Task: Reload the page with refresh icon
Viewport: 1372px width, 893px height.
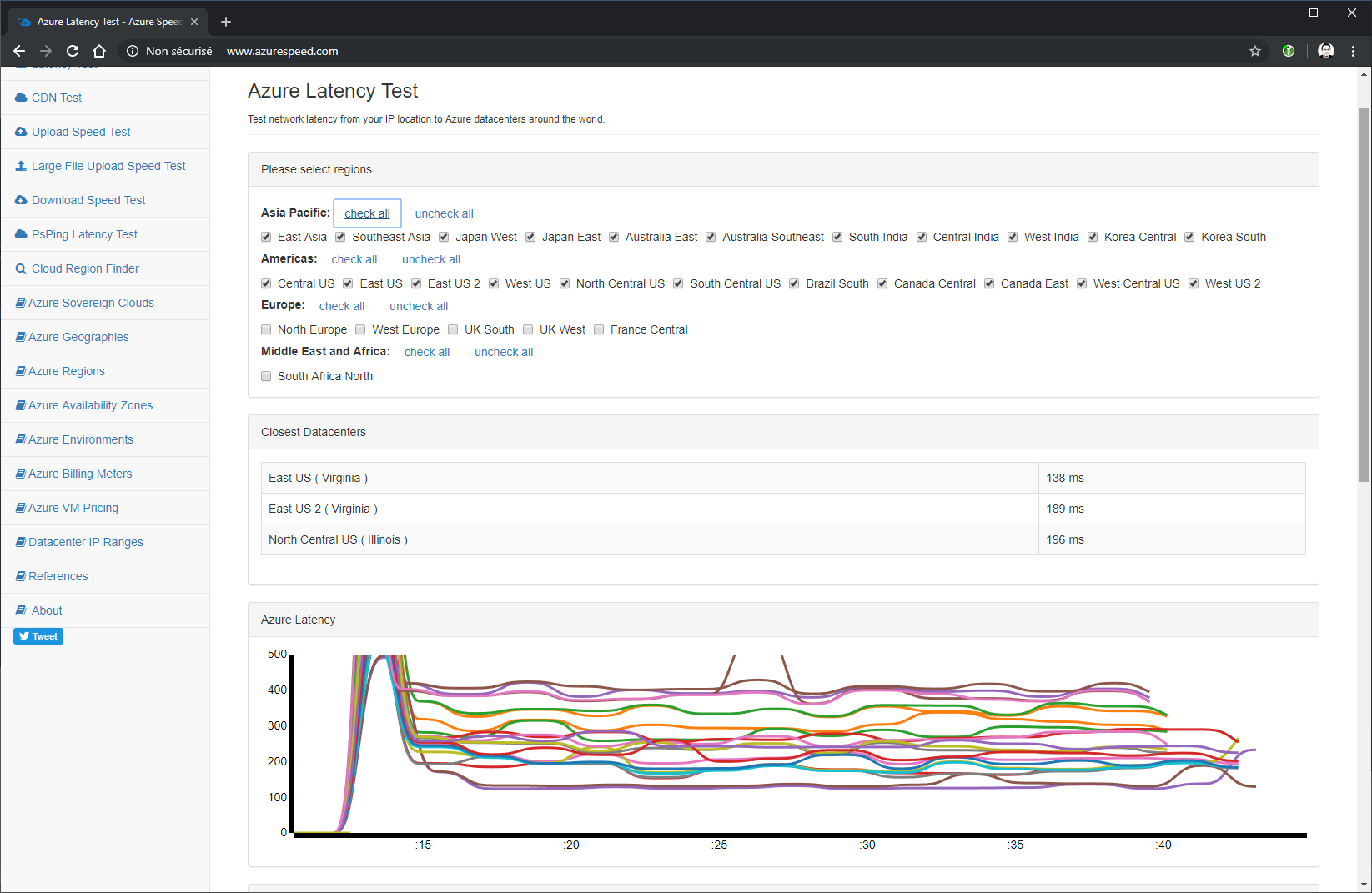Action: tap(73, 51)
